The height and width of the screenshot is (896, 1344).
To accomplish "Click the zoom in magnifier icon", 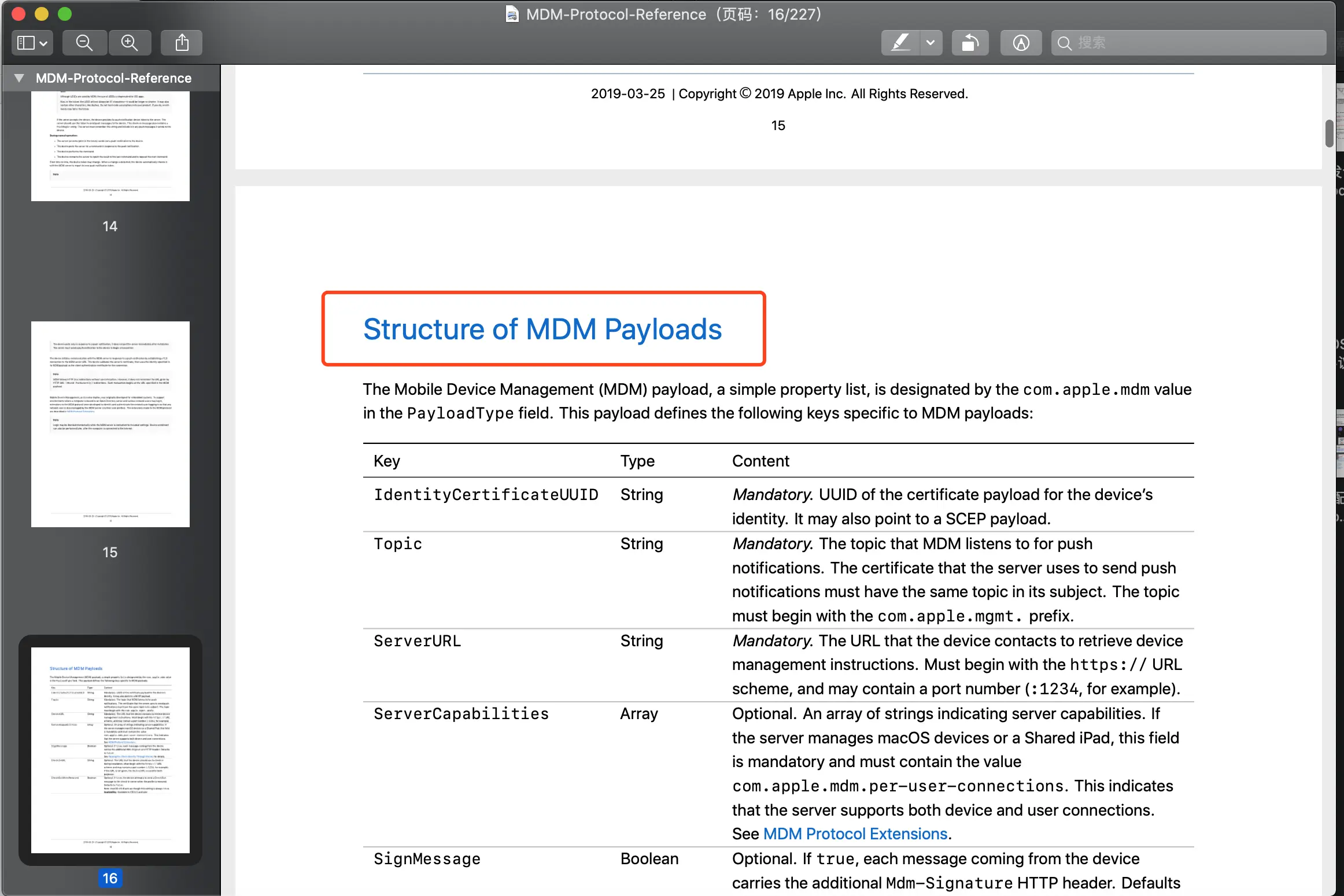I will click(130, 43).
